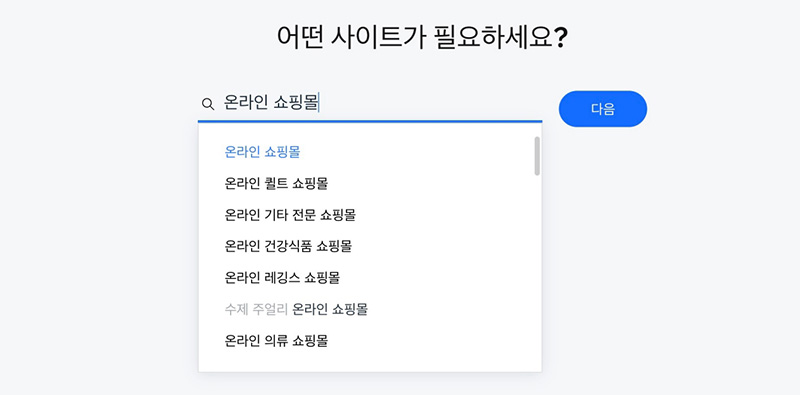Select 온라인 건강식품 쇼핑몰 suggestion
The height and width of the screenshot is (395, 800).
pyautogui.click(x=370, y=246)
